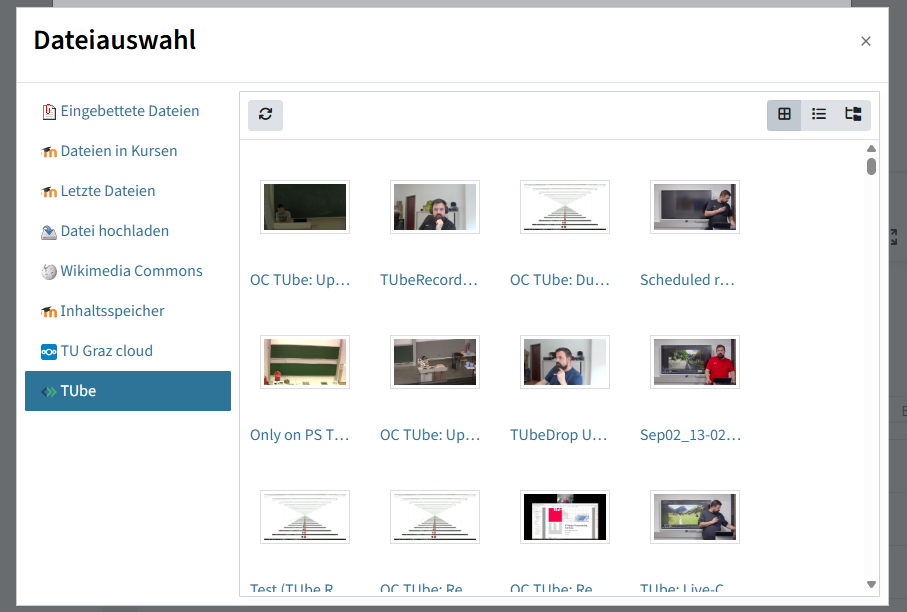Open Wikimedia Commons repository
Viewport: 907px width, 612px height.
128,271
